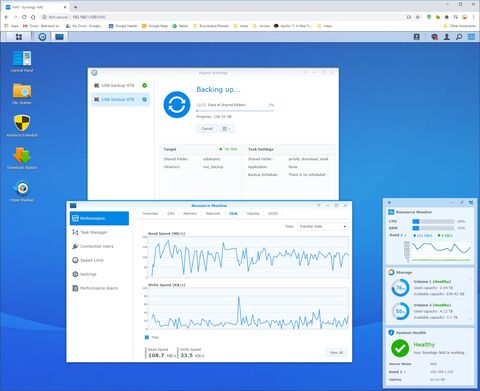
Task: Open the Type Transfer Rate dropdown
Action: pos(322,226)
